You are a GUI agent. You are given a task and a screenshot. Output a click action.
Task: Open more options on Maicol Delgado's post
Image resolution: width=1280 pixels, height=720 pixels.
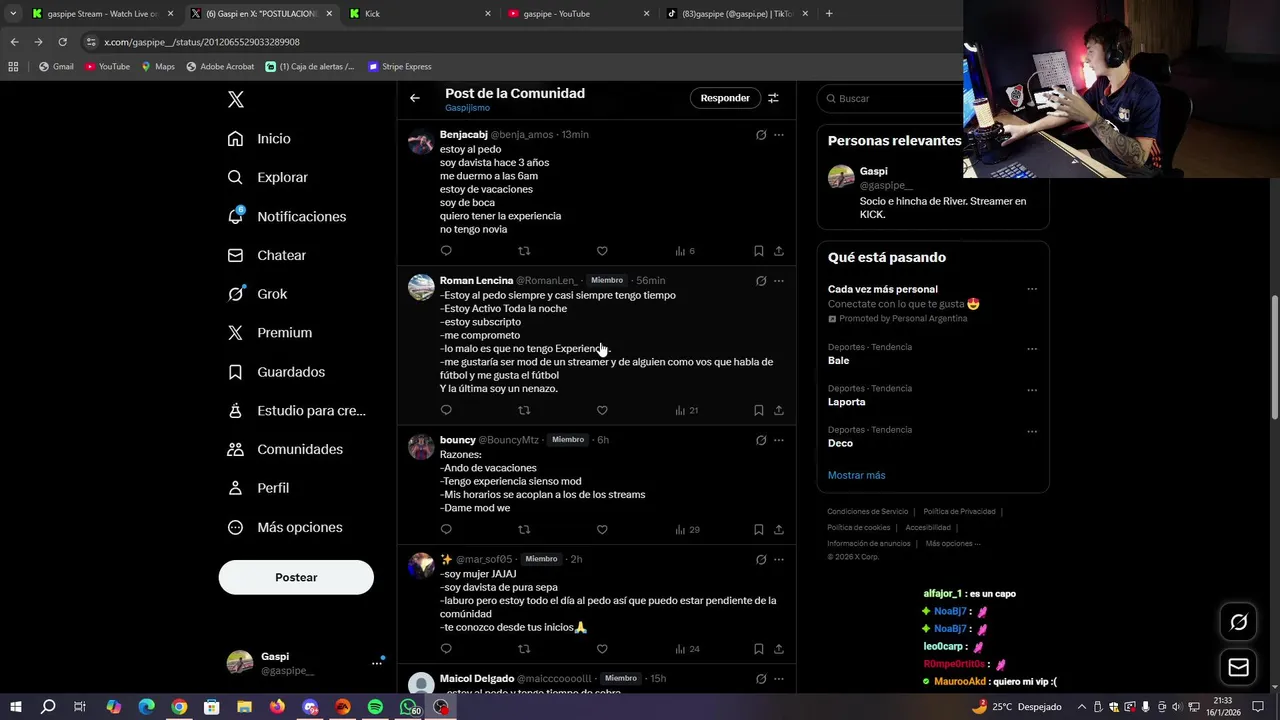coord(779,679)
